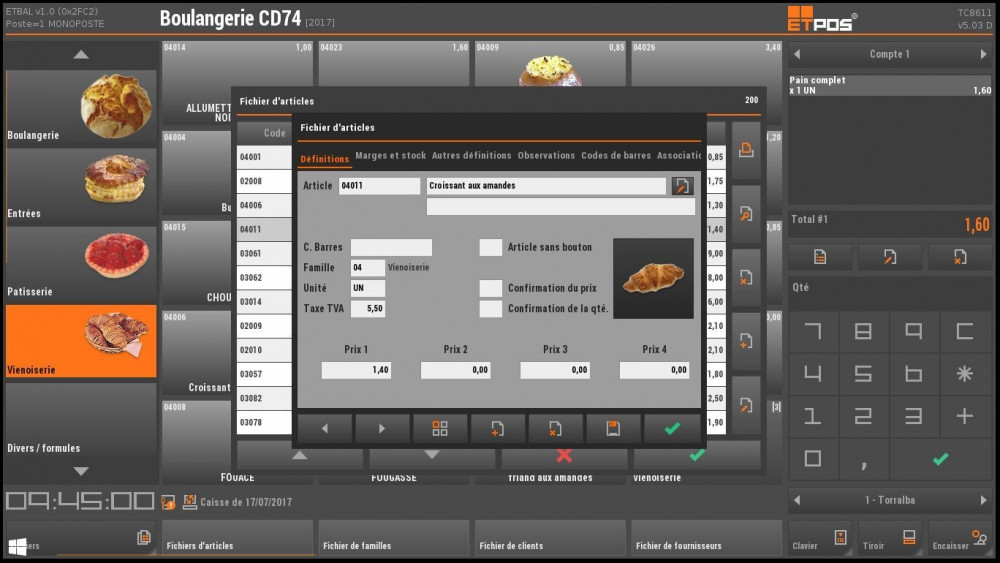Viewport: 1000px width, 563px height.
Task: Open Fichier de clients
Action: coord(552,539)
